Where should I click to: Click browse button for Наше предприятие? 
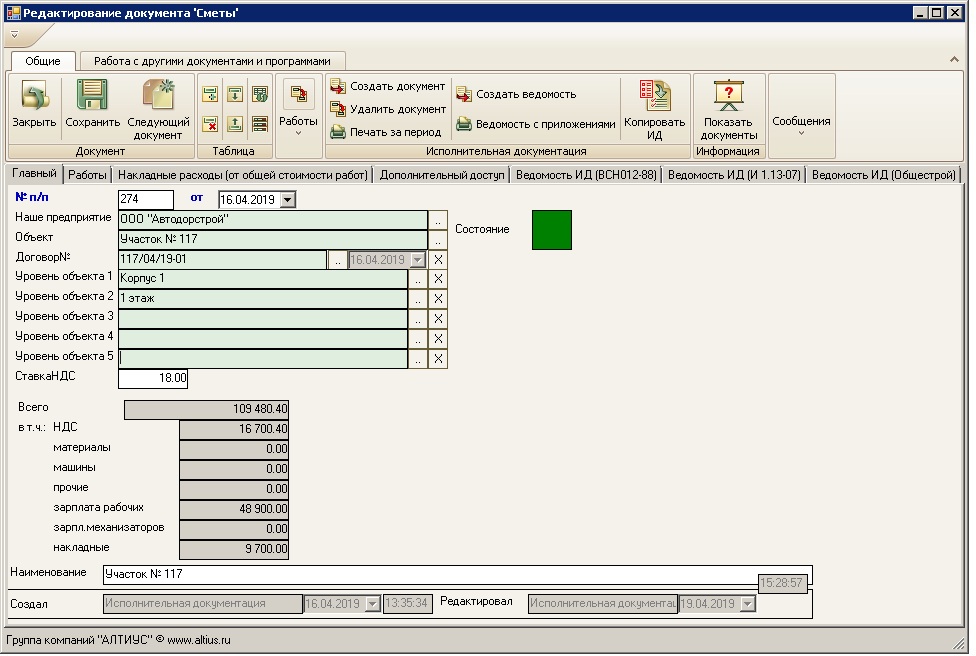[x=438, y=220]
